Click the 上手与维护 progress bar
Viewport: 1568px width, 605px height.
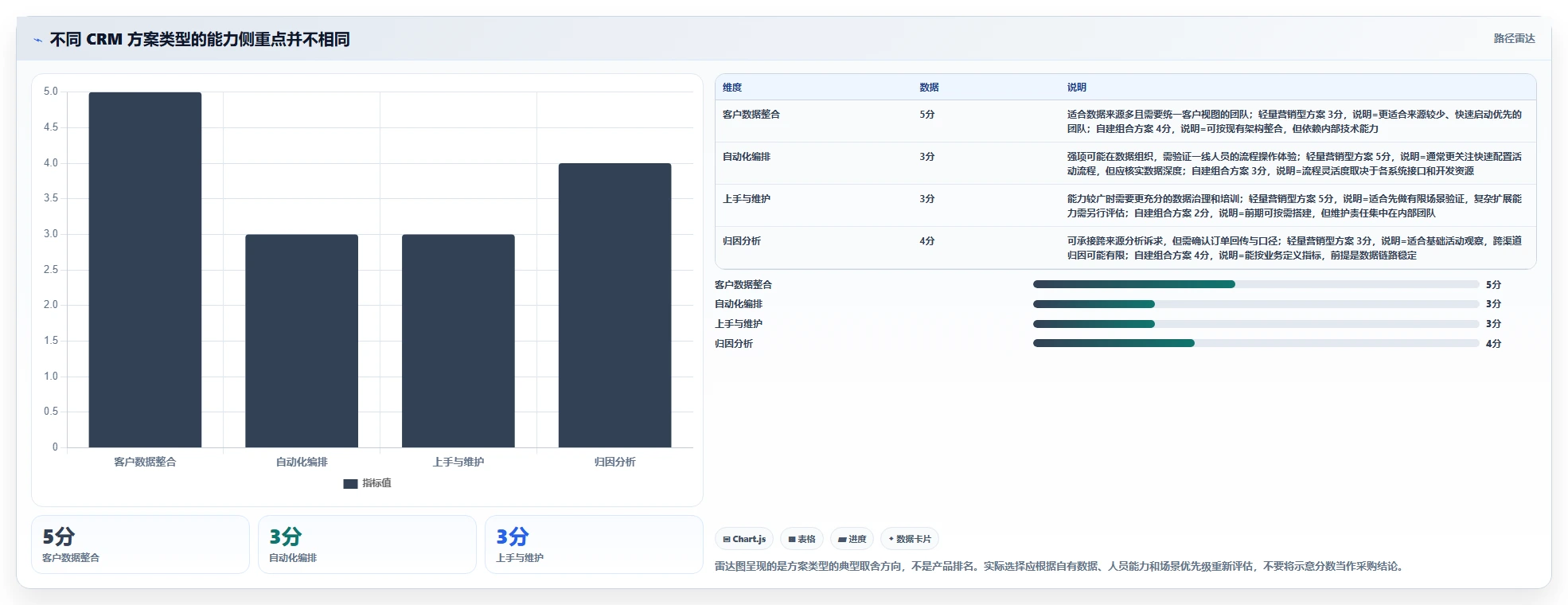pos(1256,324)
